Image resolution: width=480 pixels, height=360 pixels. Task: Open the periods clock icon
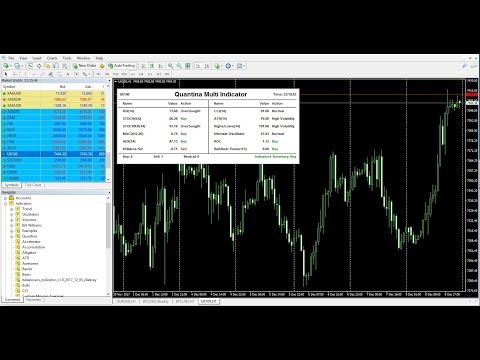tap(228, 66)
